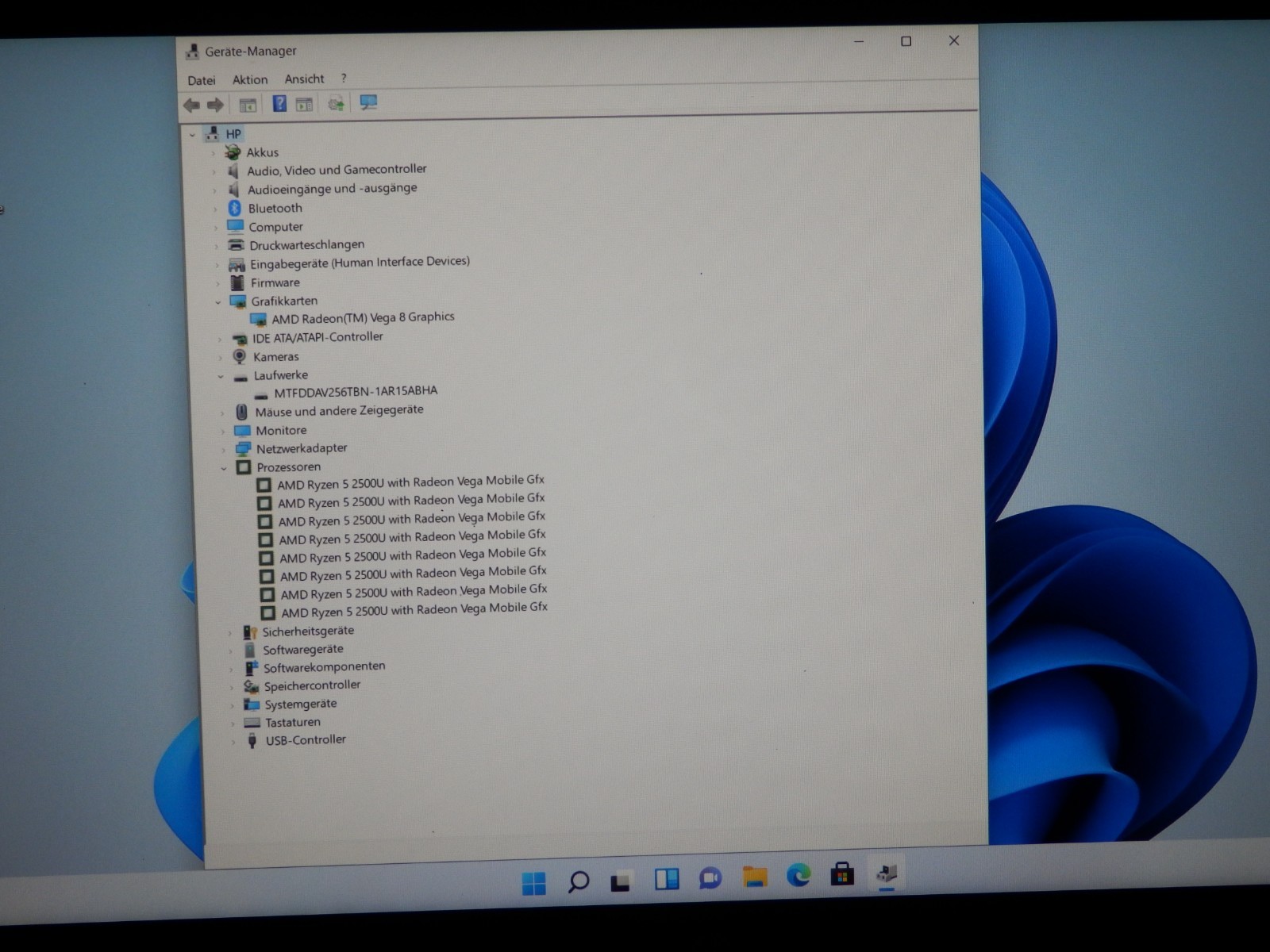The width and height of the screenshot is (1270, 952).
Task: Click the blue Help toolbar icon
Action: (x=279, y=103)
